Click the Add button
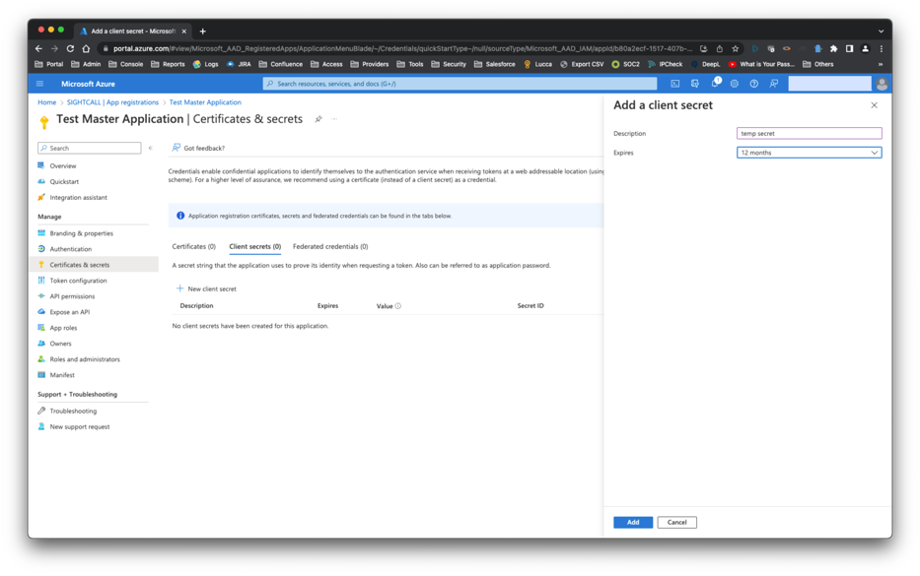 point(633,522)
